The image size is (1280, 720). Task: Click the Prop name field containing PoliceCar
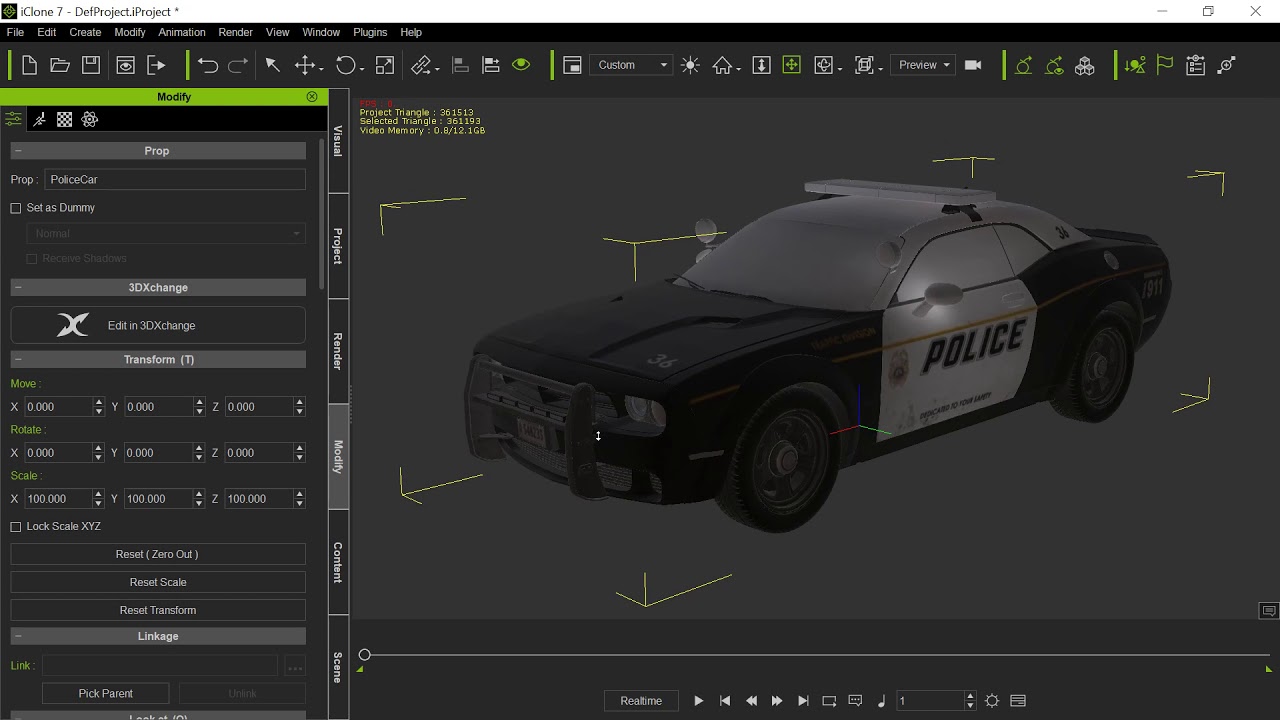tap(175, 180)
